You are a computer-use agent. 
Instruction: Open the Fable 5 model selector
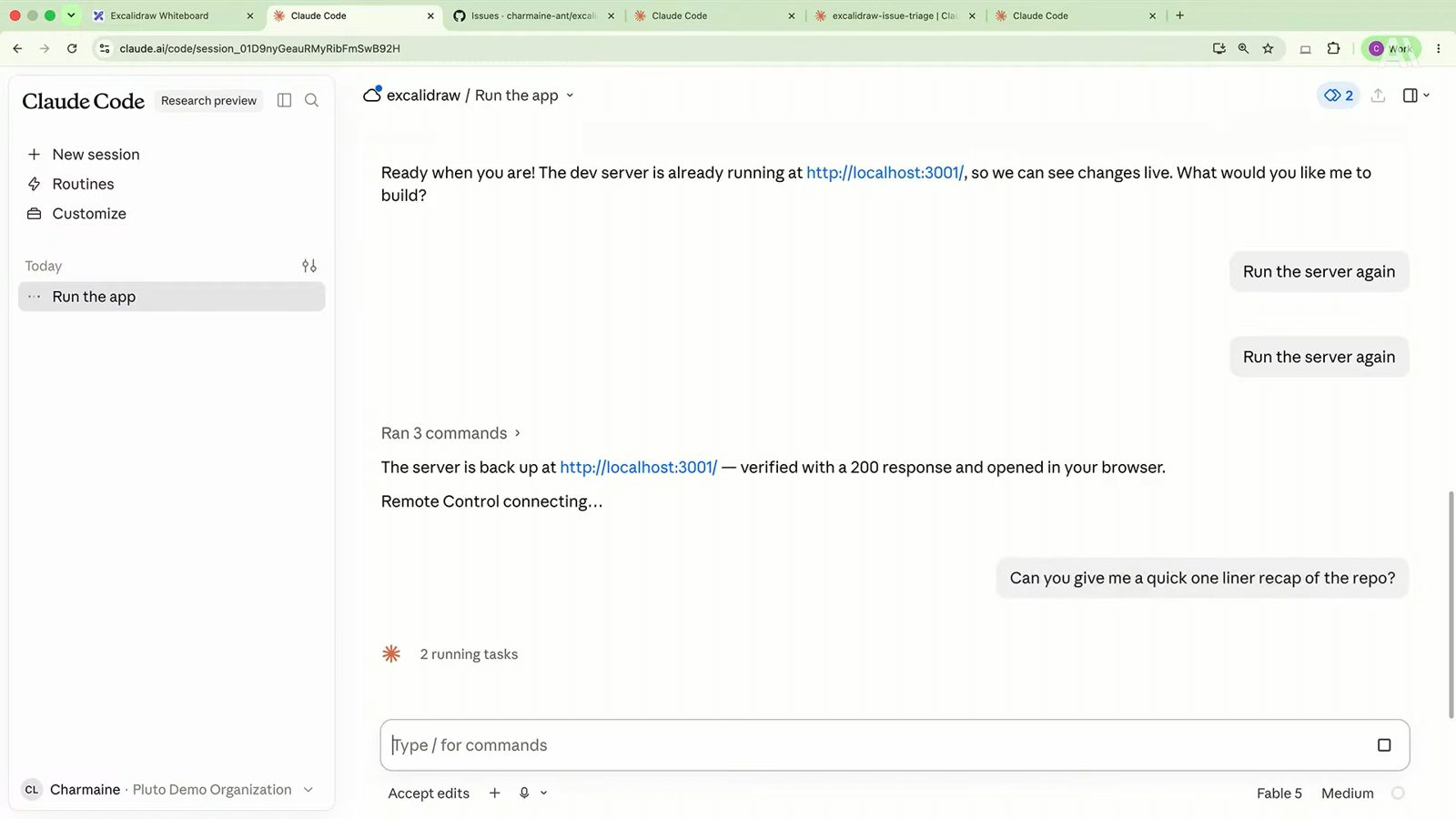tap(1279, 794)
